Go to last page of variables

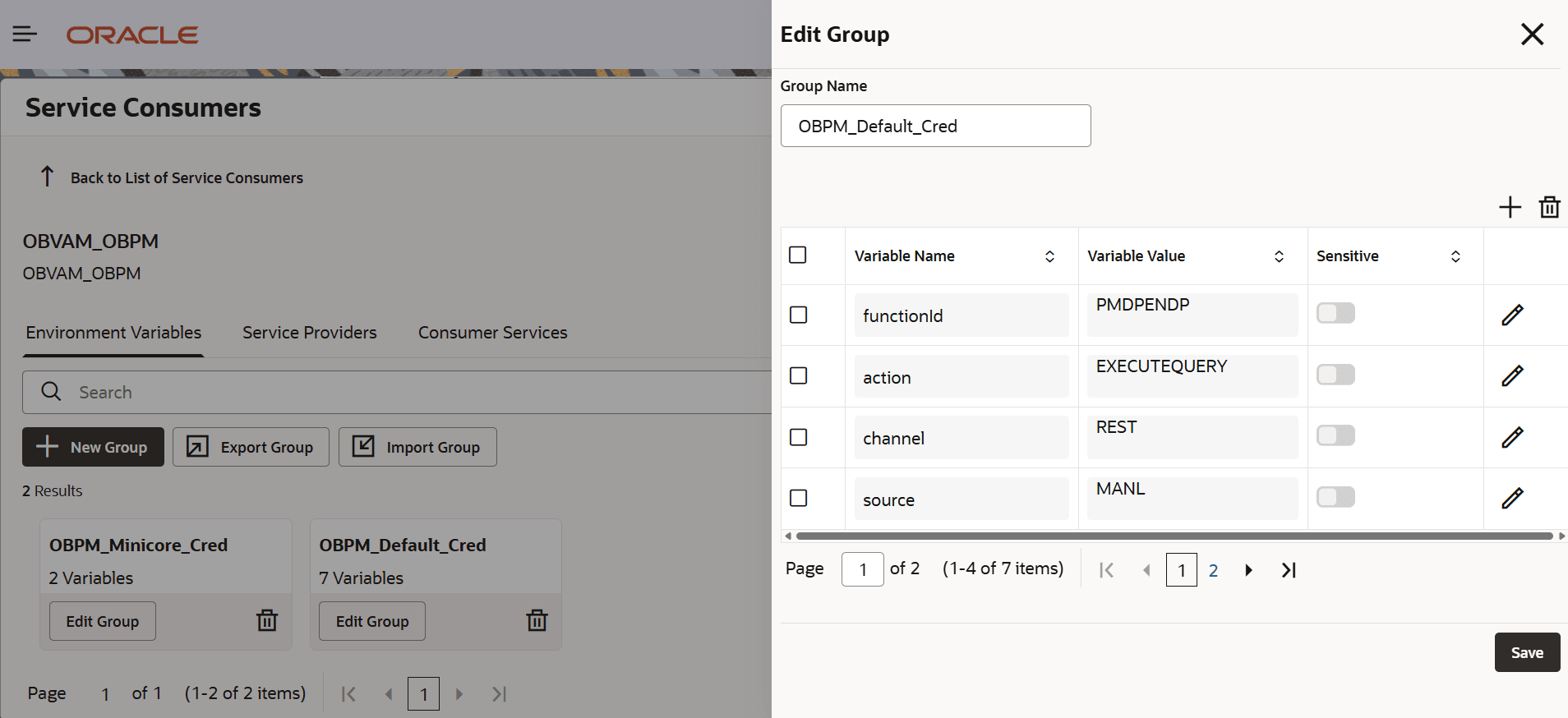pos(1289,570)
